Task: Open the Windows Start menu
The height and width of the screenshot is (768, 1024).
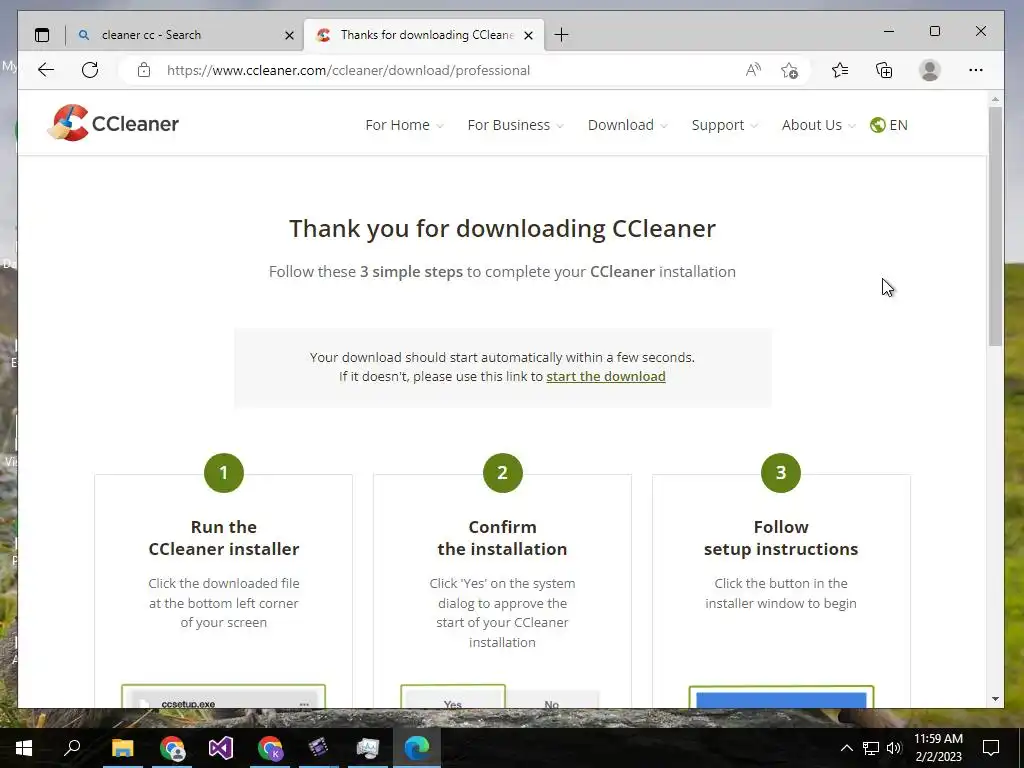Action: coord(24,748)
